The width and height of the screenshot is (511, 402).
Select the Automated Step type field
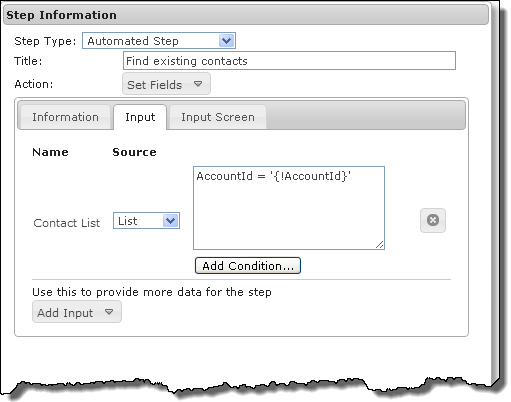pyautogui.click(x=159, y=41)
